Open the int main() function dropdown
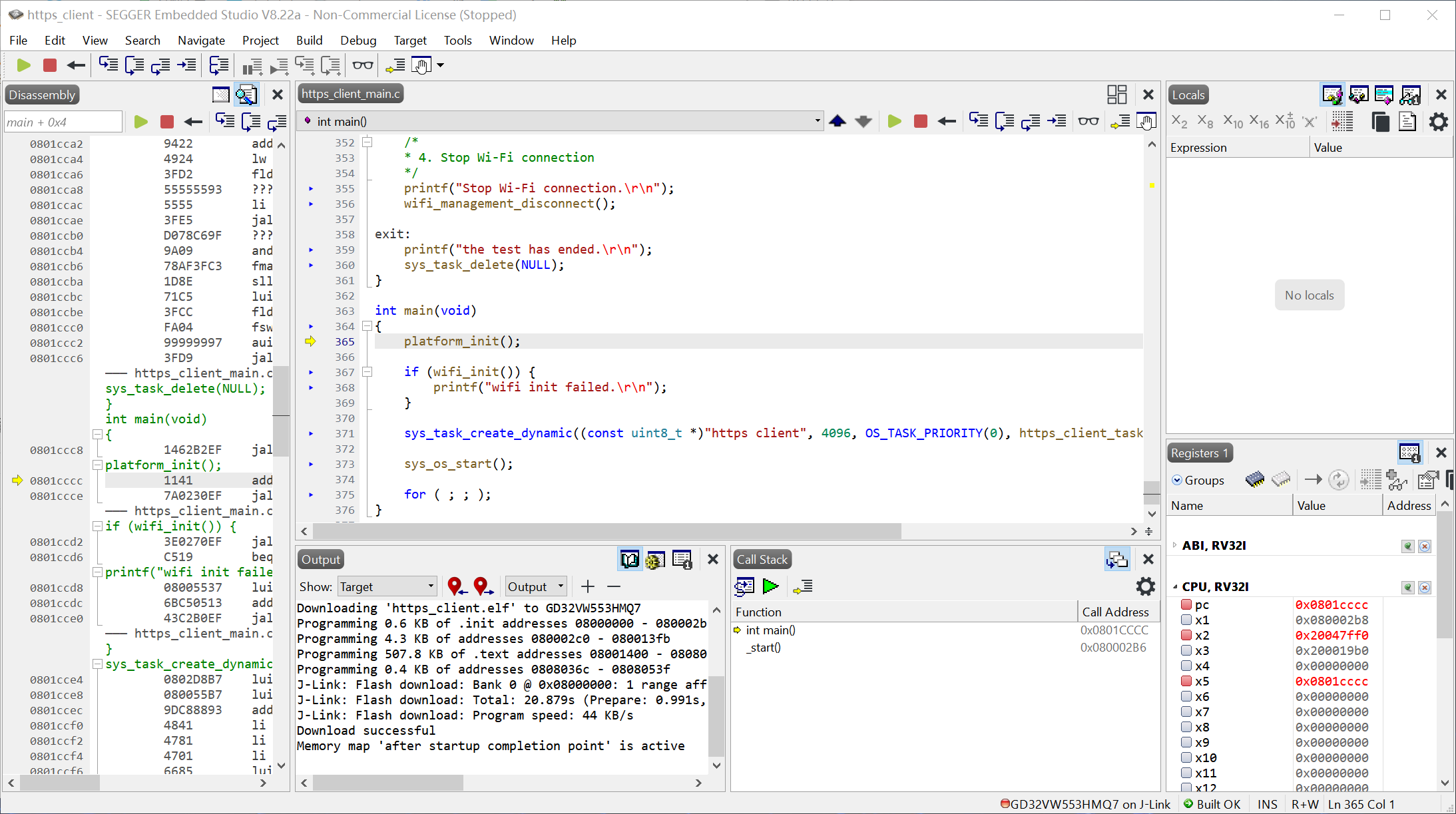The image size is (1456, 814). coord(817,121)
